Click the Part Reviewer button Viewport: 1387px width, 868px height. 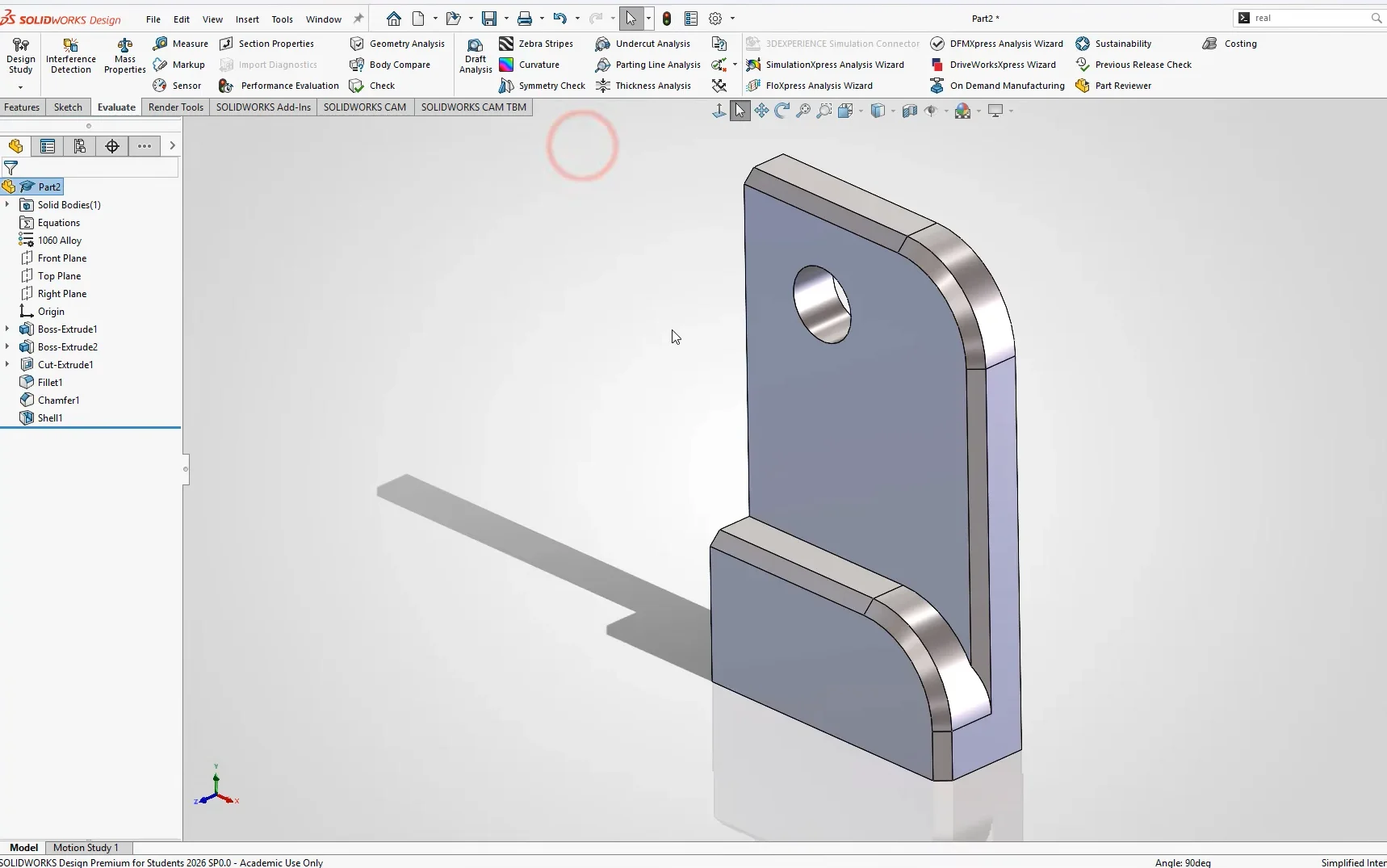click(x=1122, y=86)
